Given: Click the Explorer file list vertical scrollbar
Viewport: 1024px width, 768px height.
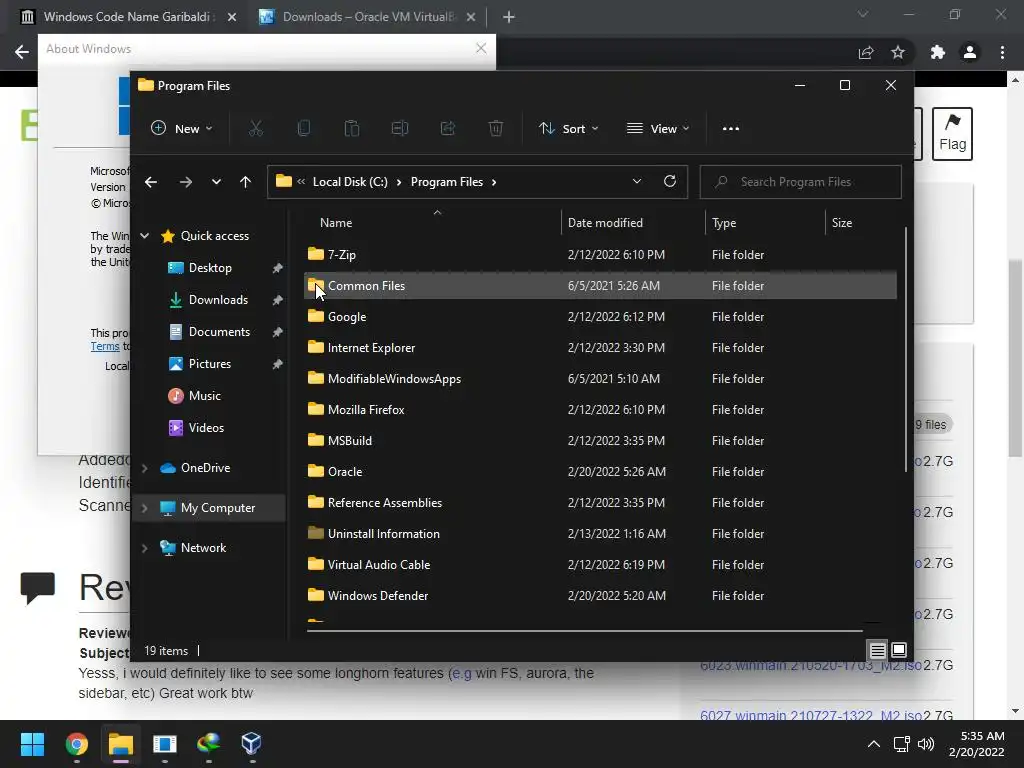Looking at the screenshot, I should coord(905,349).
